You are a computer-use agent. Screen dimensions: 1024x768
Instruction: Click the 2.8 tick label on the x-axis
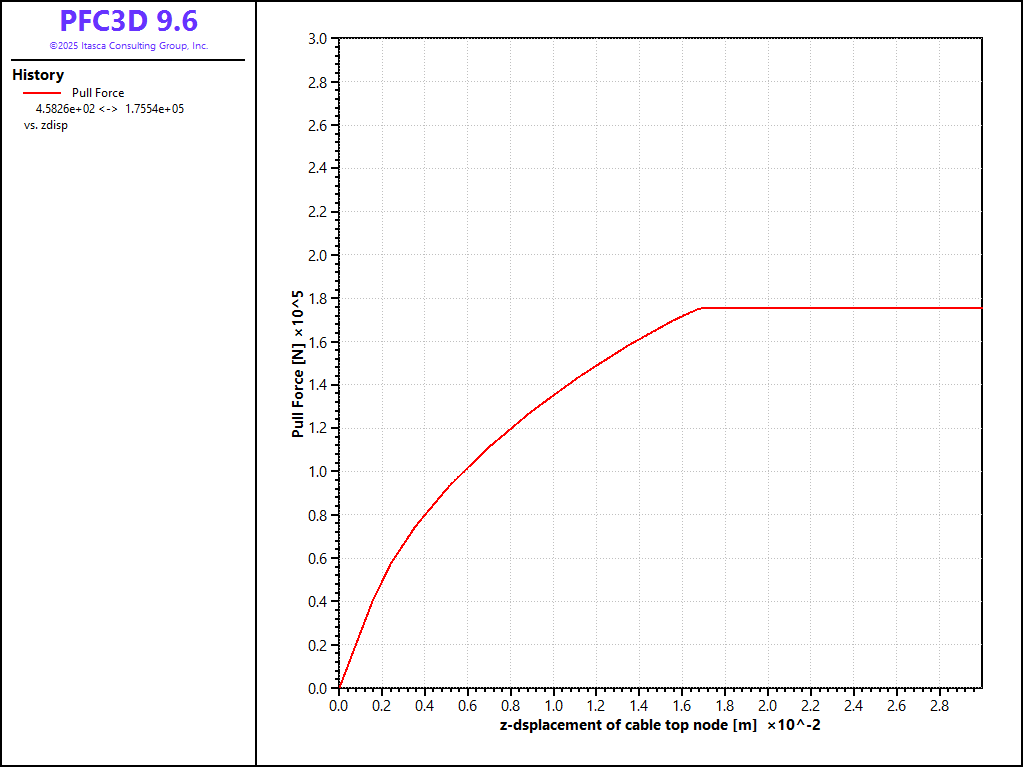[x=938, y=705]
